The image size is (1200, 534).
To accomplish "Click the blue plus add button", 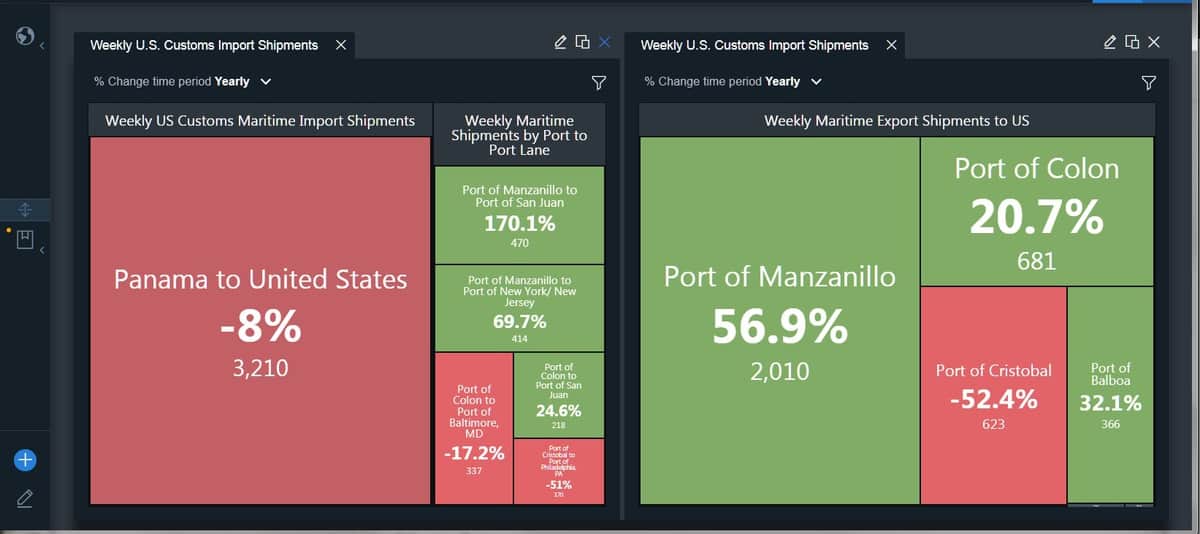I will [x=26, y=460].
